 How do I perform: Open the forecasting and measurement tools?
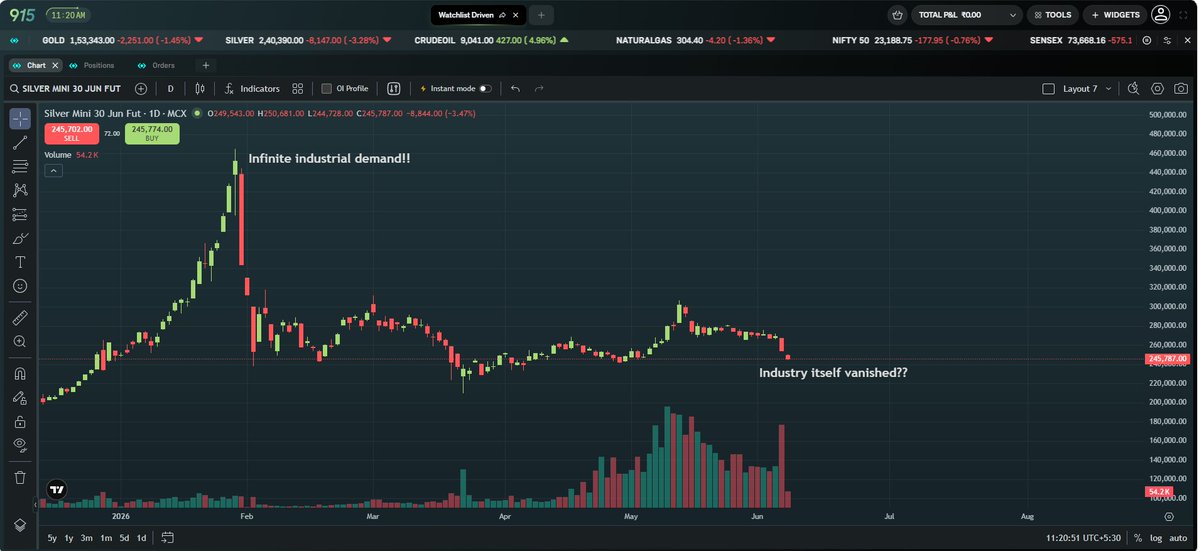pyautogui.click(x=20, y=215)
